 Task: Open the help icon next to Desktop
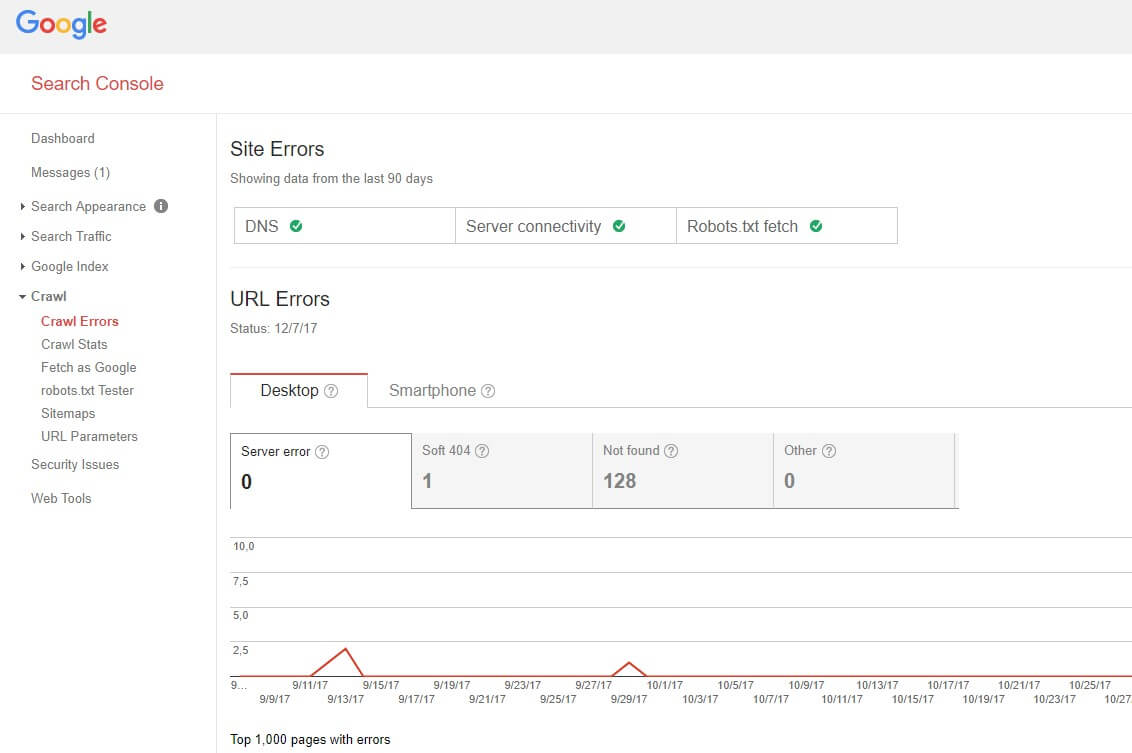(x=331, y=391)
